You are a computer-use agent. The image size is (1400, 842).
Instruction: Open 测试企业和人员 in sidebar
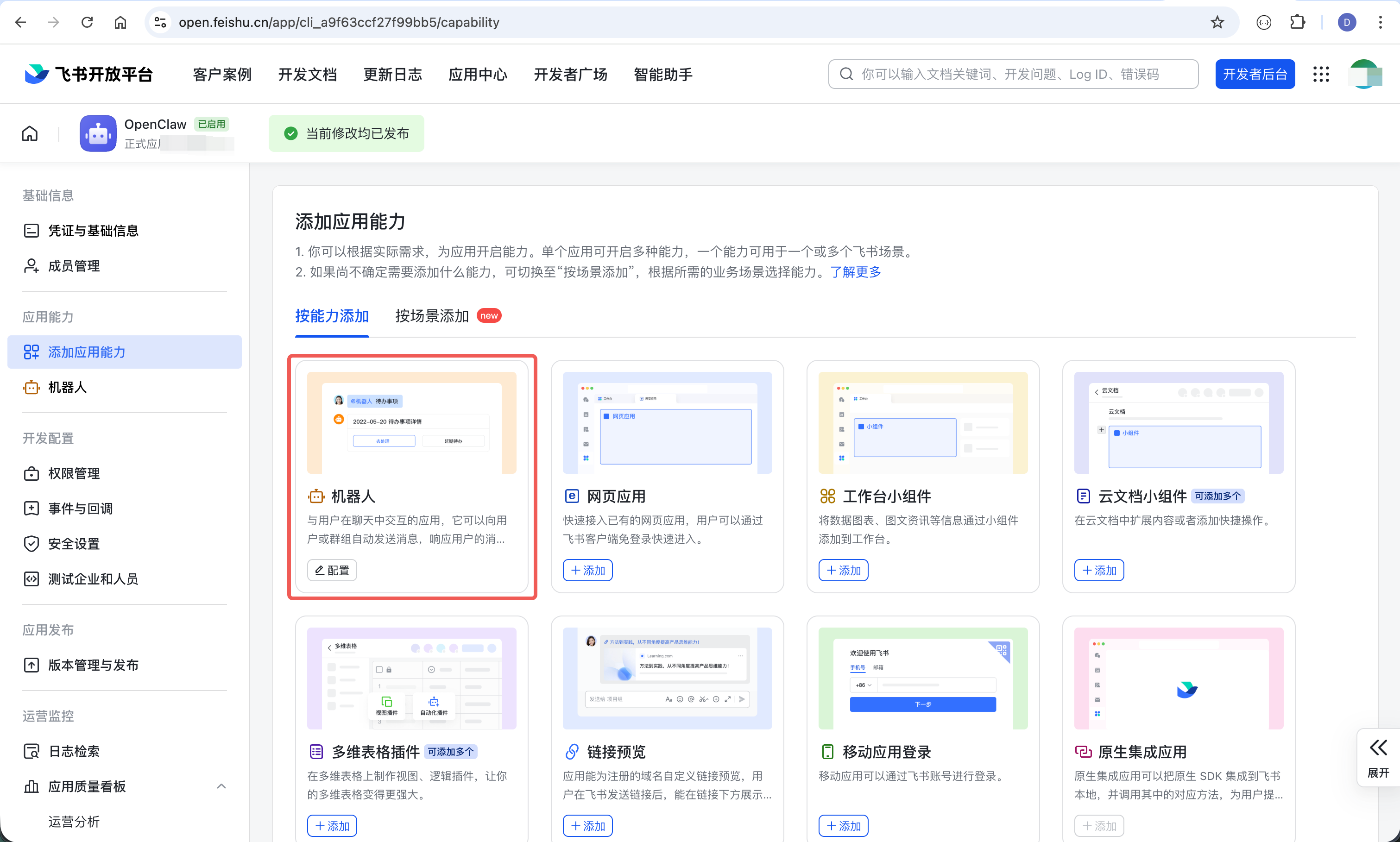[124, 579]
